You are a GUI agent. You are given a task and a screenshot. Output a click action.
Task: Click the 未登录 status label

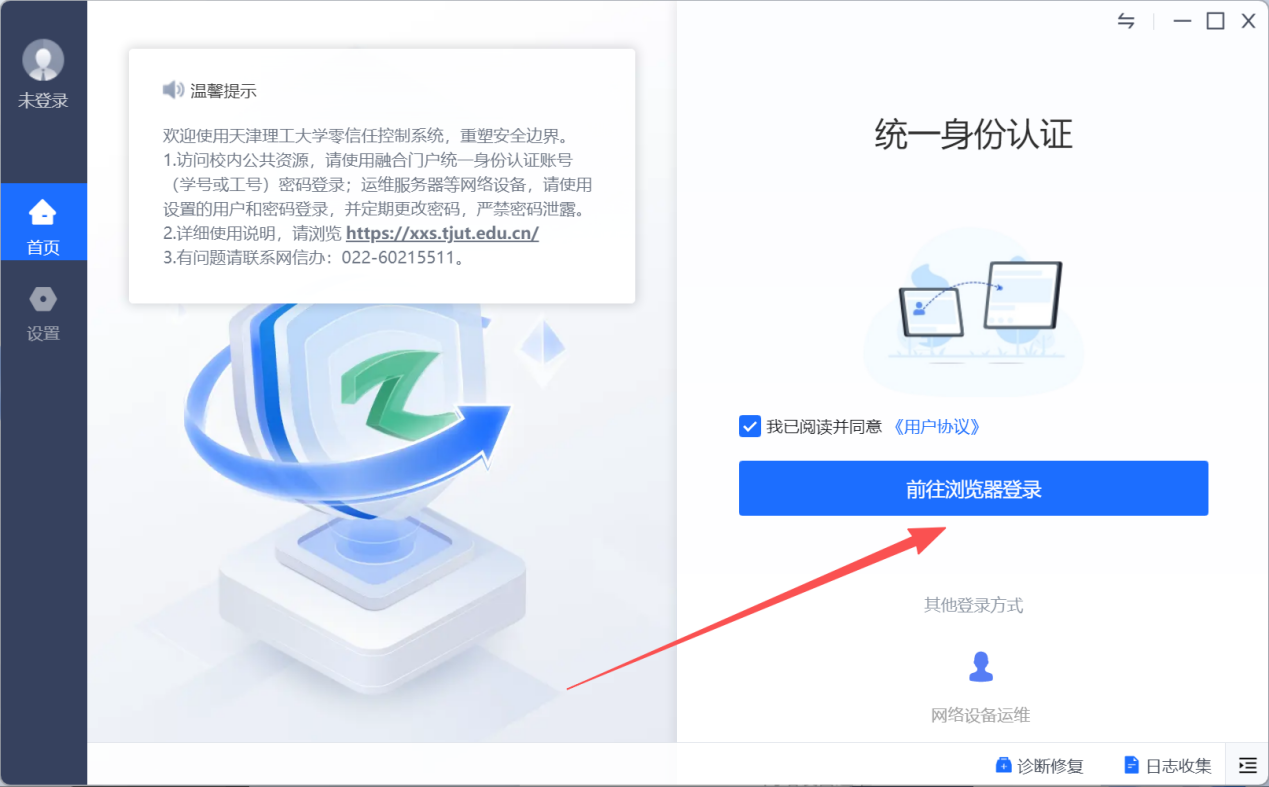coord(43,101)
